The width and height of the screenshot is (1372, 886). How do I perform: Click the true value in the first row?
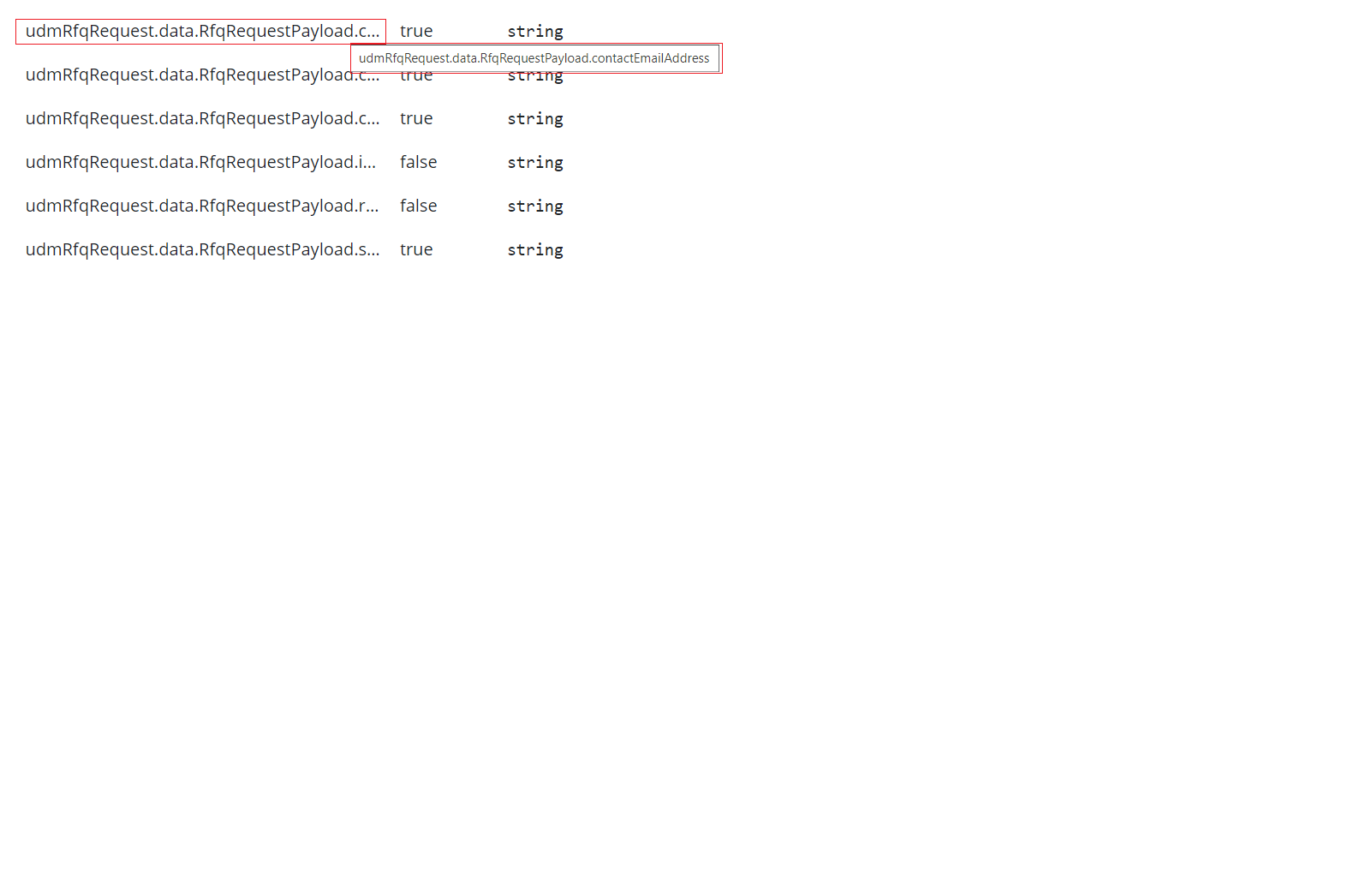pyautogui.click(x=416, y=31)
